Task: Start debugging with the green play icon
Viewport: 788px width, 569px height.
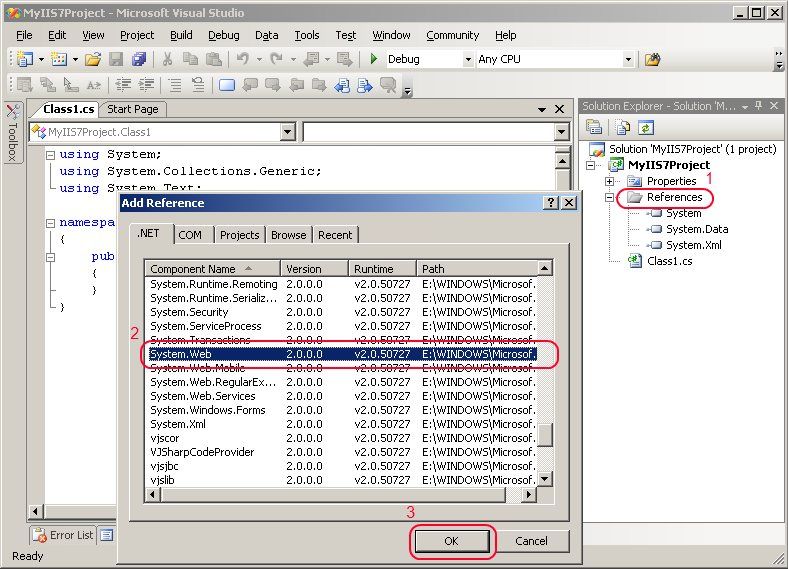Action: click(373, 59)
